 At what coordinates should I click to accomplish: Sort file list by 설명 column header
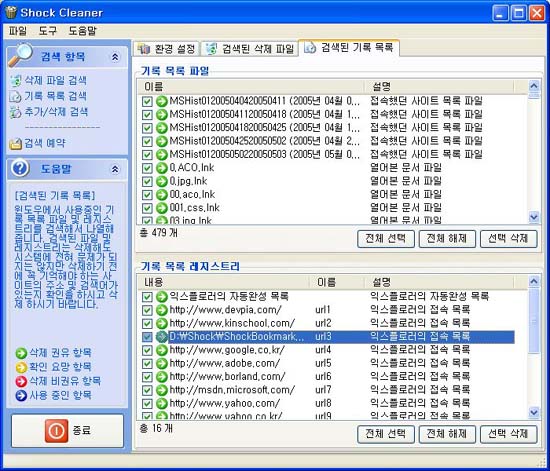438,87
